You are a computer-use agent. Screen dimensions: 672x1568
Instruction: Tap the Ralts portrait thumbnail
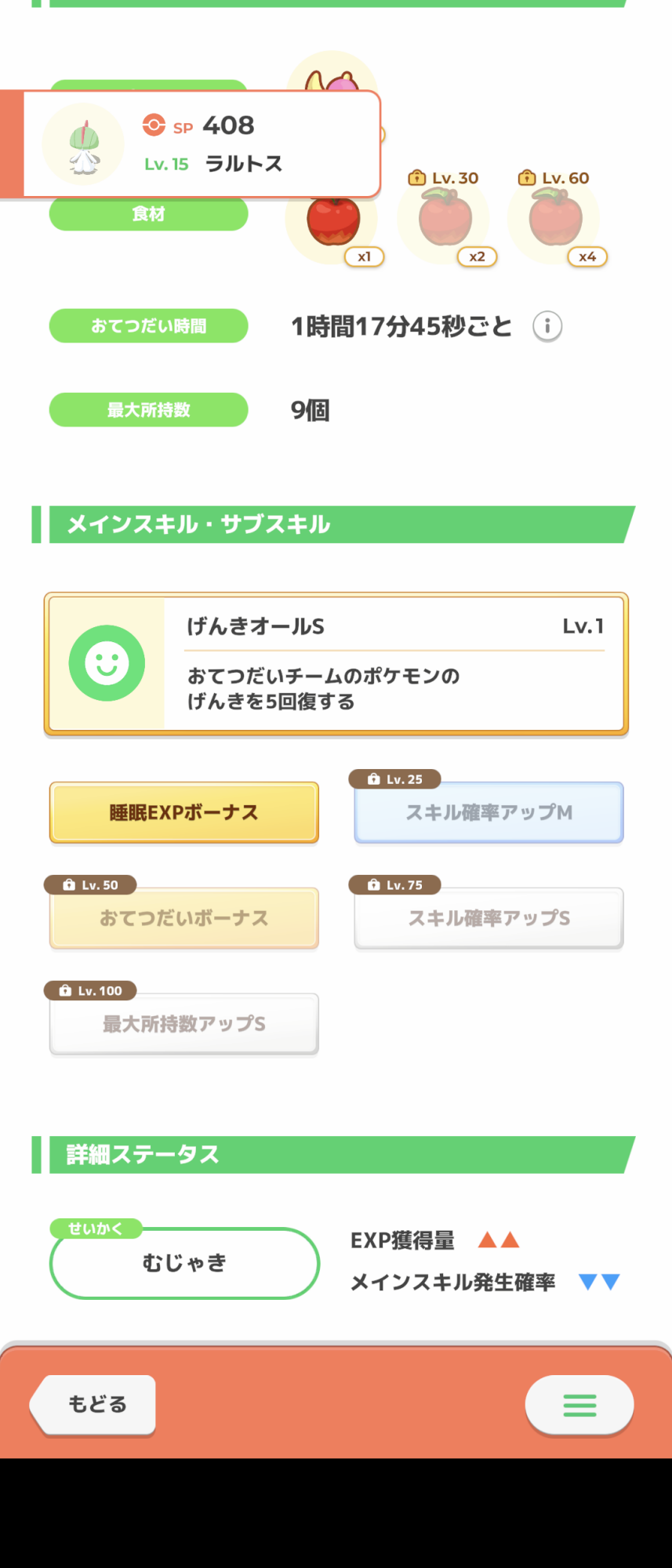pyautogui.click(x=83, y=143)
